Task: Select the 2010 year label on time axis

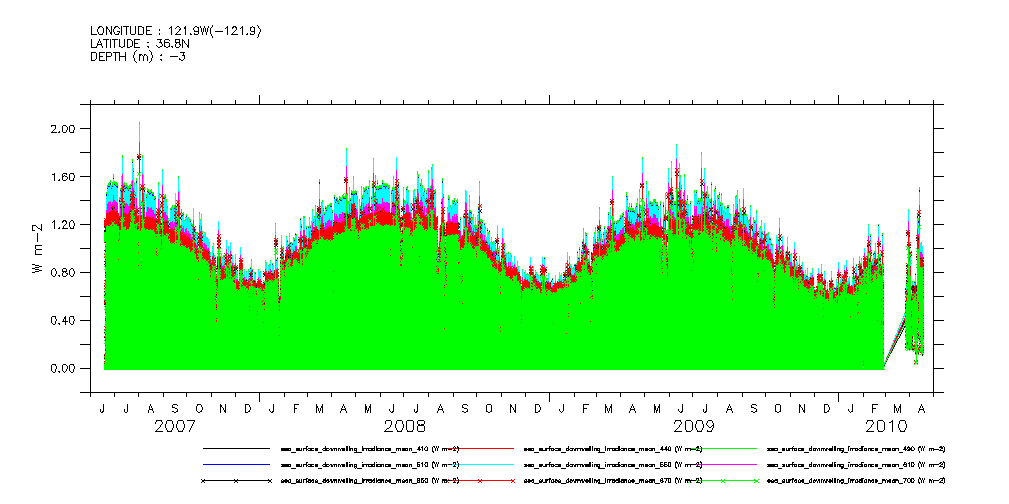Action: [x=886, y=427]
